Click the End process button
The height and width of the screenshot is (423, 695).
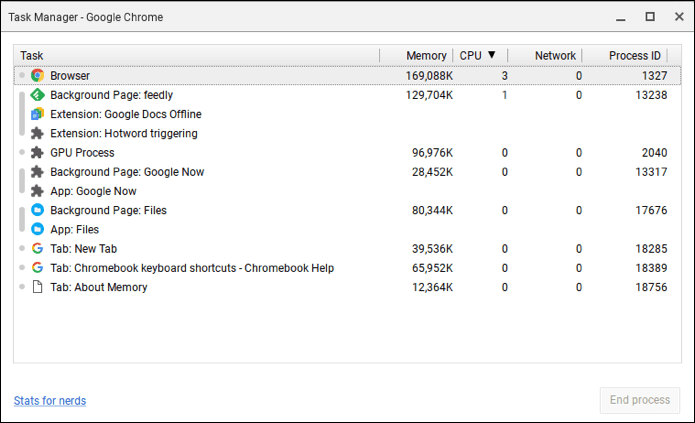pos(640,400)
